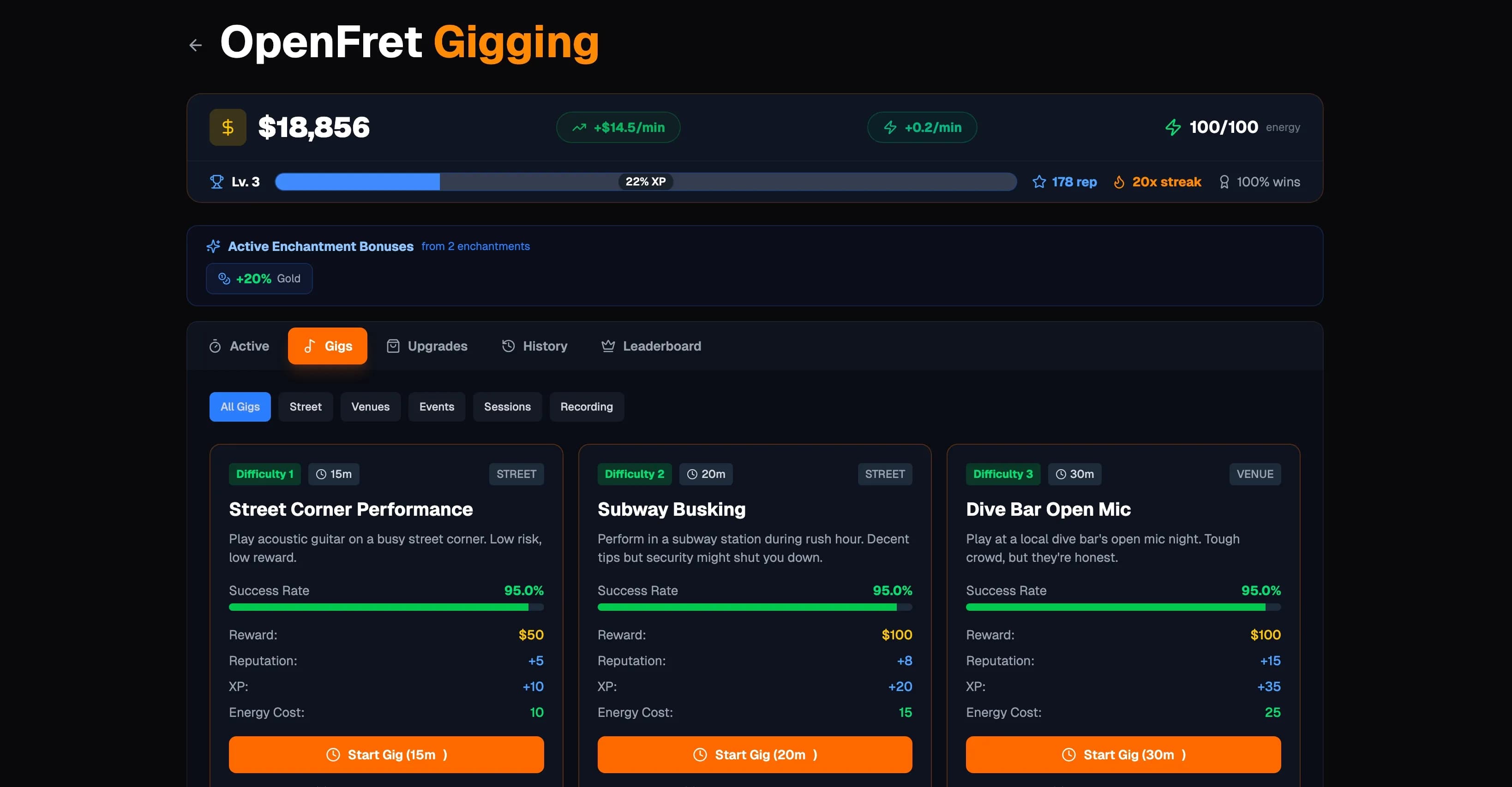
Task: Click the lightning icon beside 100/100 energy
Action: click(1173, 127)
